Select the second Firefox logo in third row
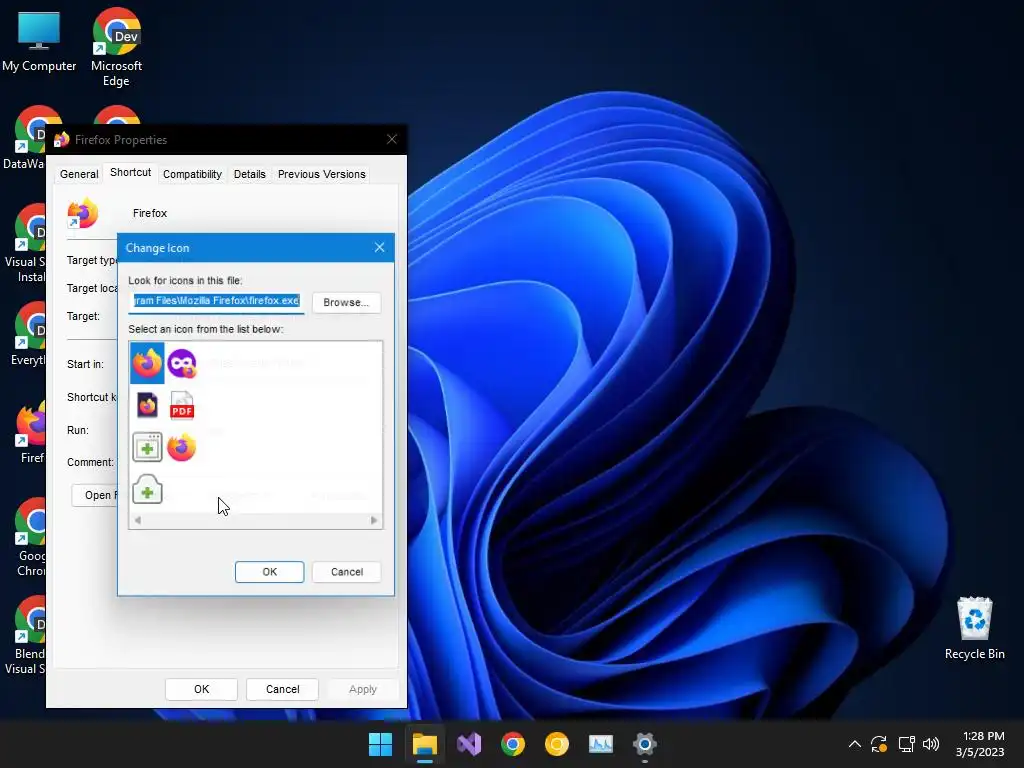The width and height of the screenshot is (1024, 768). [x=182, y=447]
